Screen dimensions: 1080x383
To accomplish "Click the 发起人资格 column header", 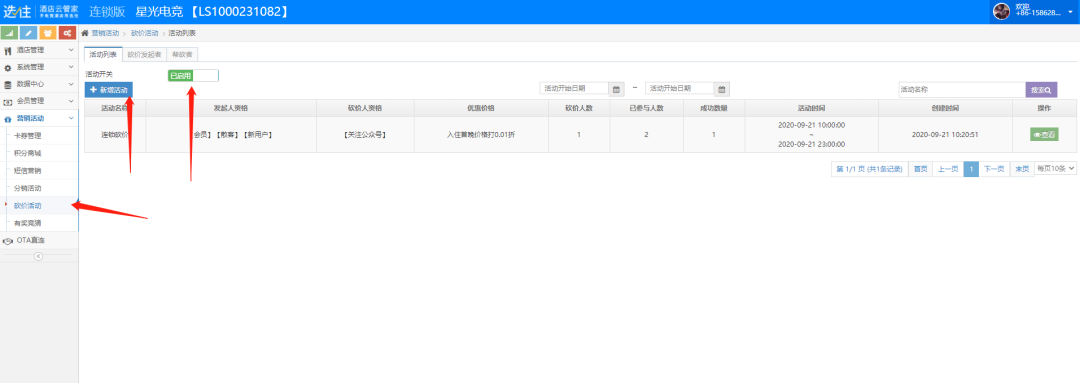I will tap(231, 108).
